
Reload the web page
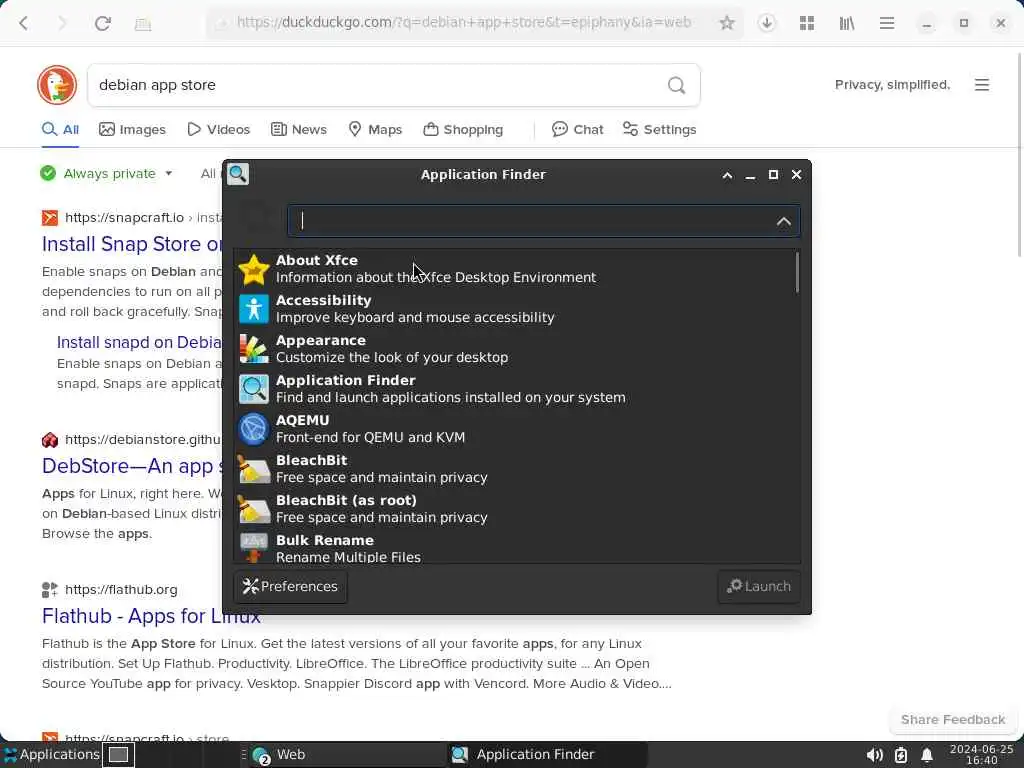click(x=103, y=24)
